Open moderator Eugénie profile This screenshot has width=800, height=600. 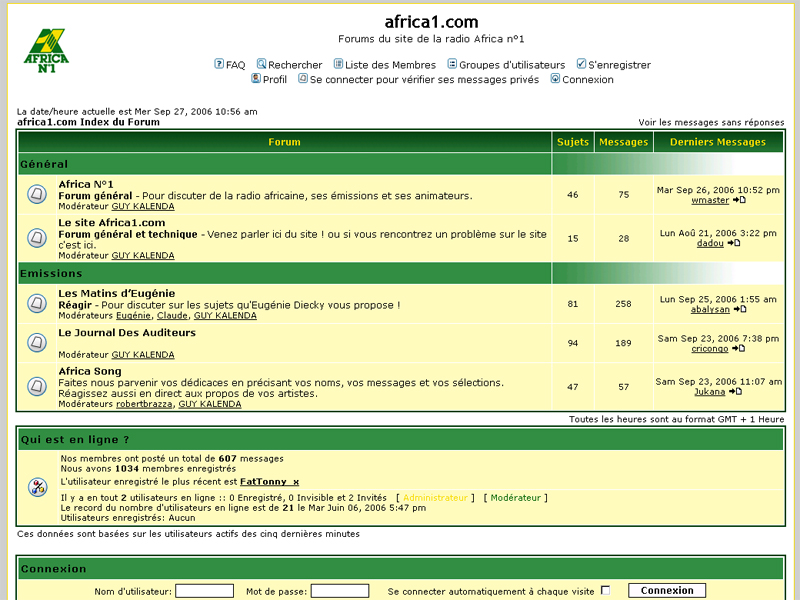[133, 315]
